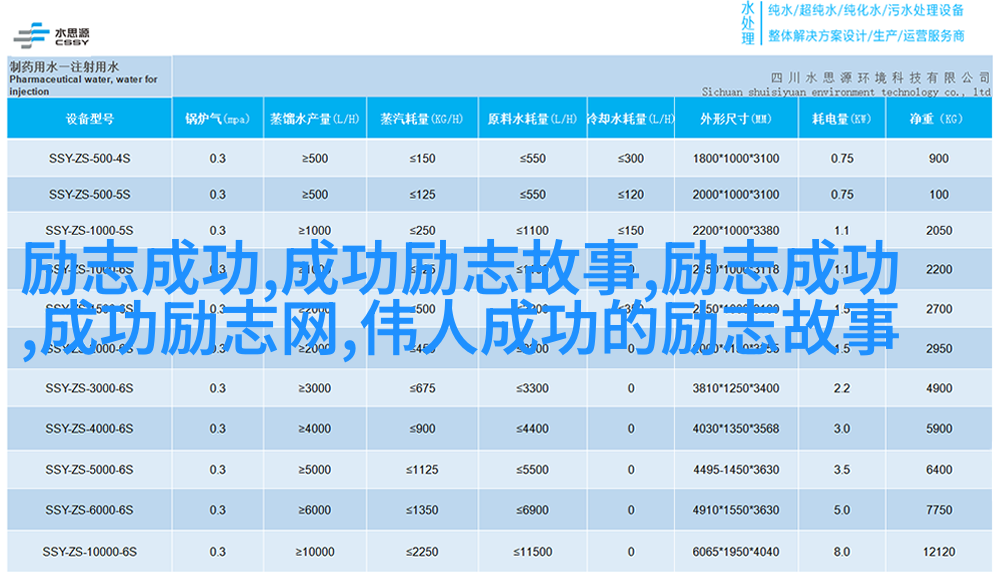Click the 6400 net weight cell
Viewport: 1000px width, 581px height.
[x=939, y=469]
